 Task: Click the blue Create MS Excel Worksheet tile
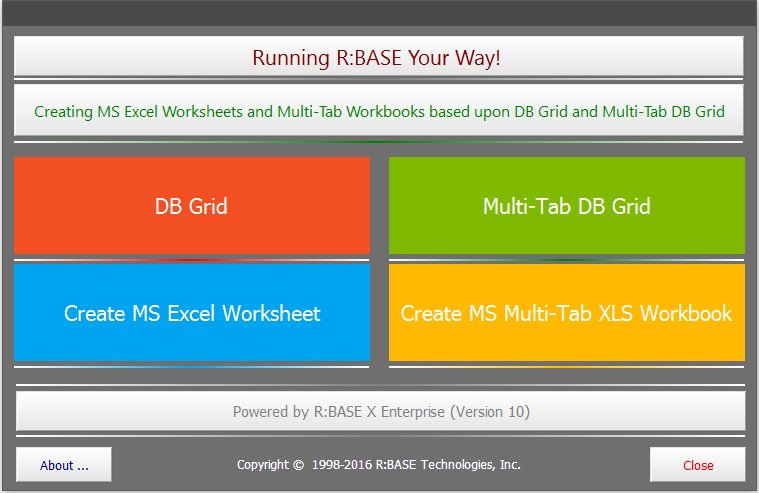click(191, 313)
